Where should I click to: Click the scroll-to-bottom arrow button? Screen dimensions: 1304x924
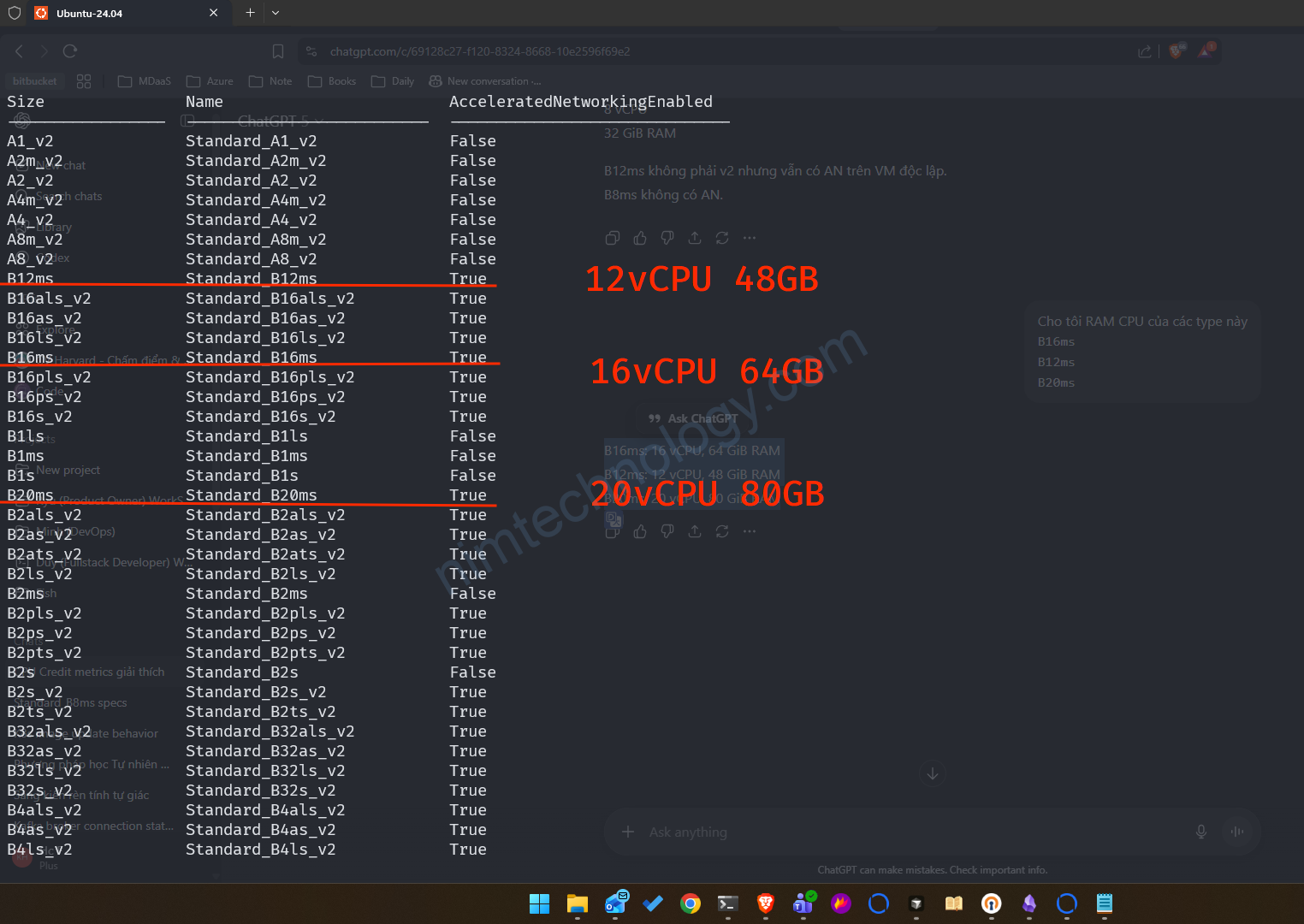click(x=933, y=773)
